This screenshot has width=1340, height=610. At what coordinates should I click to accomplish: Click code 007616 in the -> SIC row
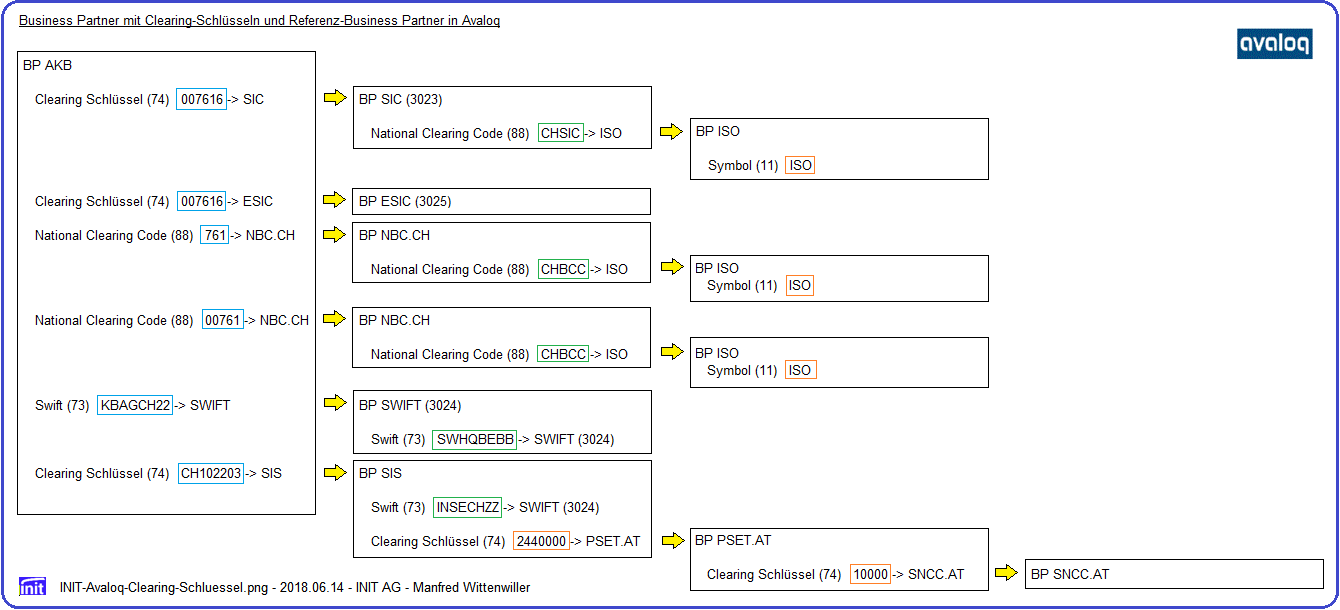202,99
